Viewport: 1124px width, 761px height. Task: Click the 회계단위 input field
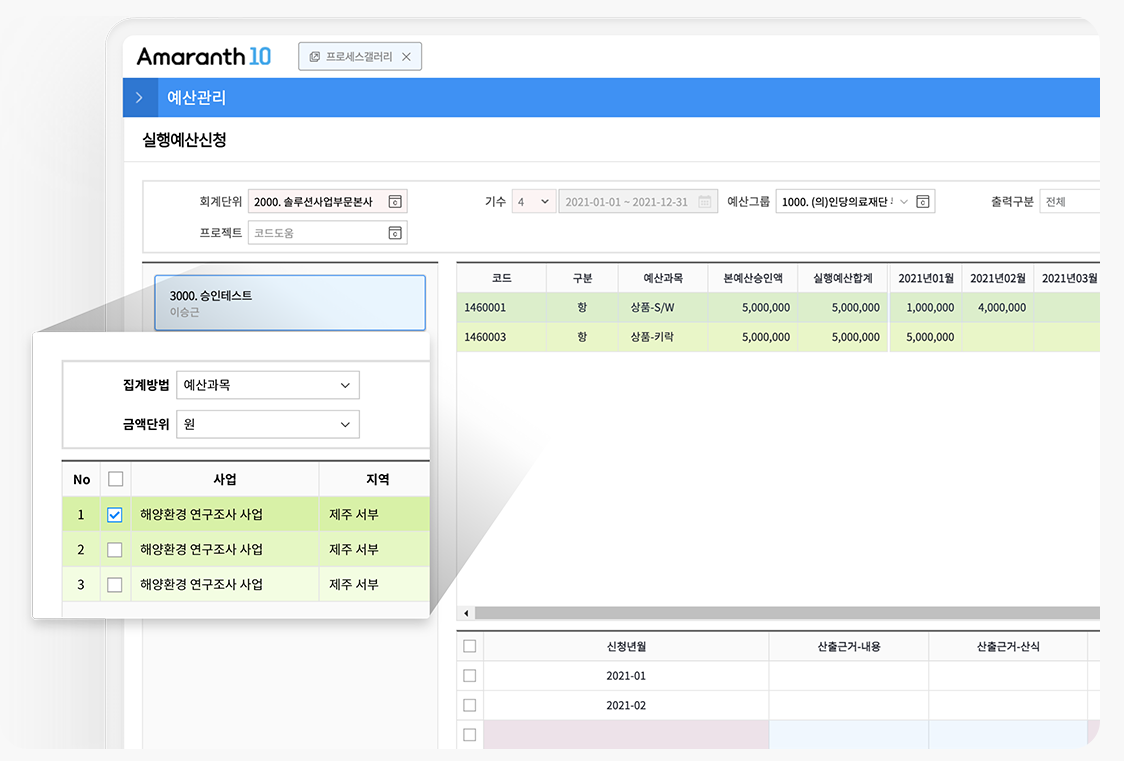[328, 201]
